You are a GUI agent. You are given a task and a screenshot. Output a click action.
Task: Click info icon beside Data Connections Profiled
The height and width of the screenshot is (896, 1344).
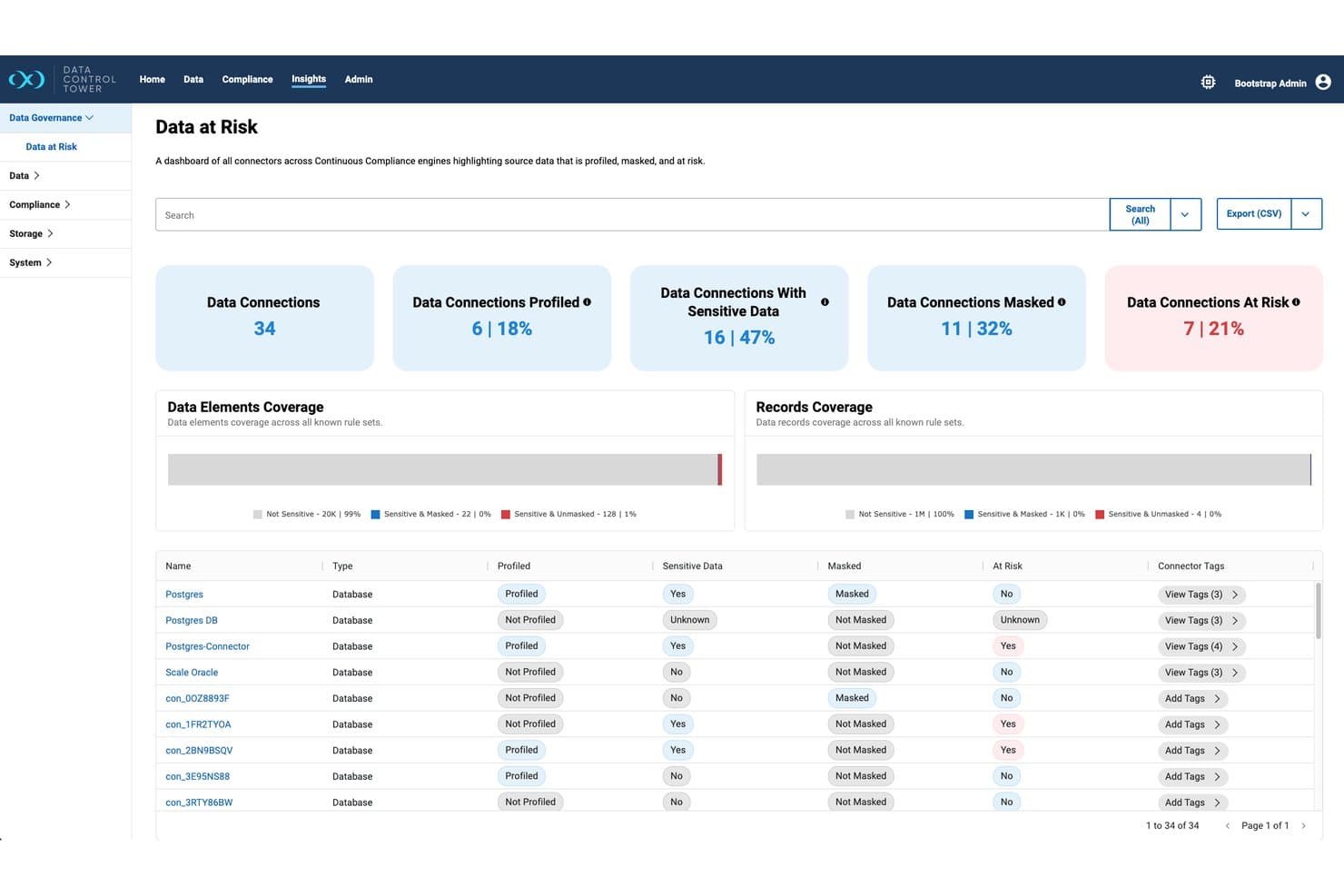point(587,302)
